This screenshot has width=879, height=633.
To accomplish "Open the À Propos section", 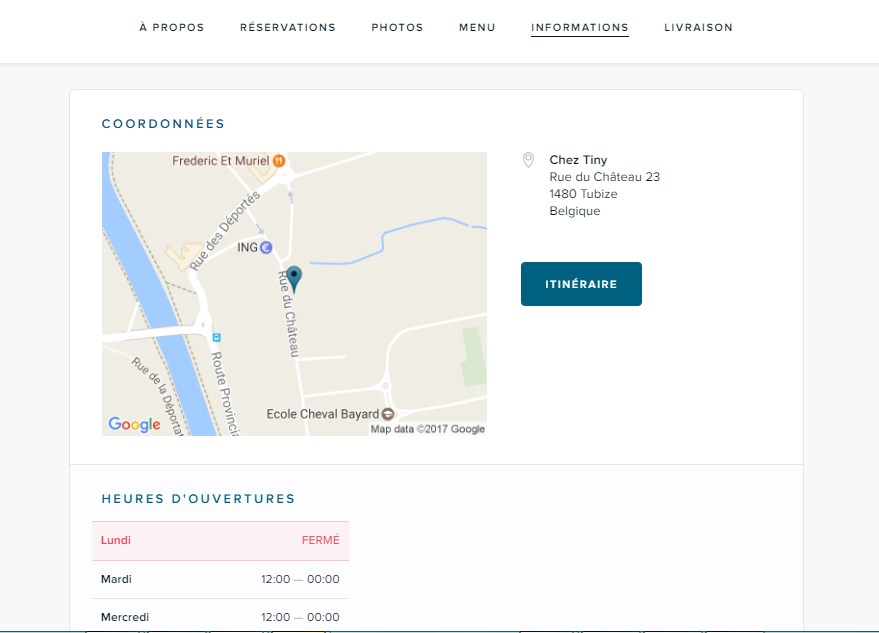I will (172, 27).
